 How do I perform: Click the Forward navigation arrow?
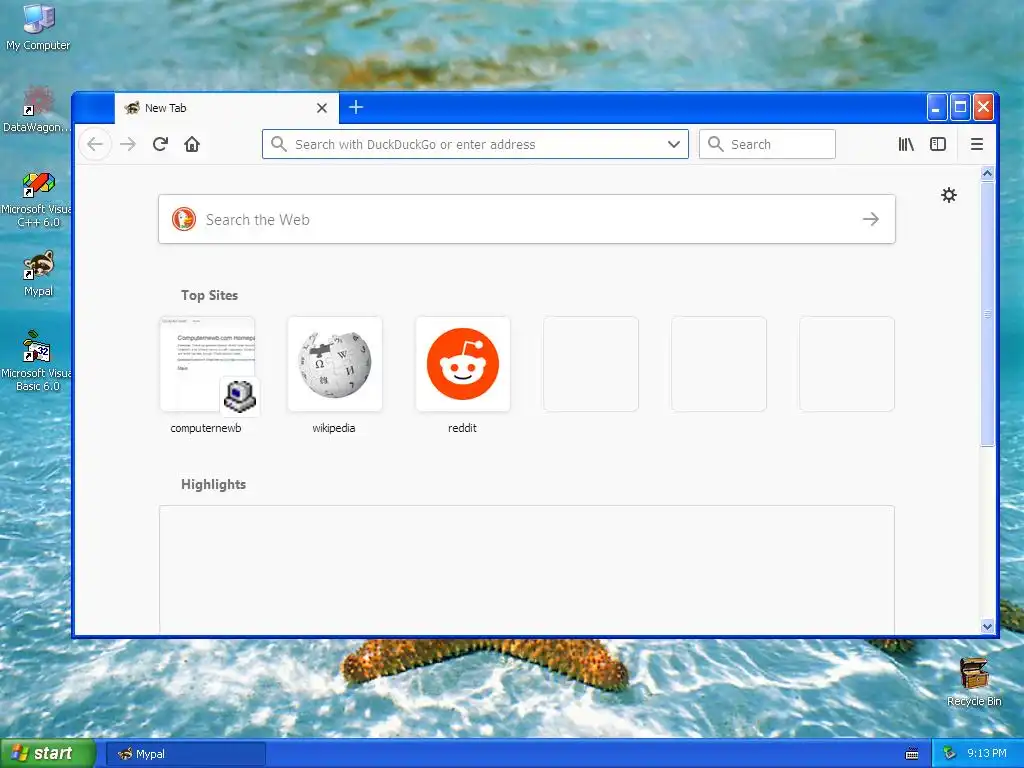128,144
